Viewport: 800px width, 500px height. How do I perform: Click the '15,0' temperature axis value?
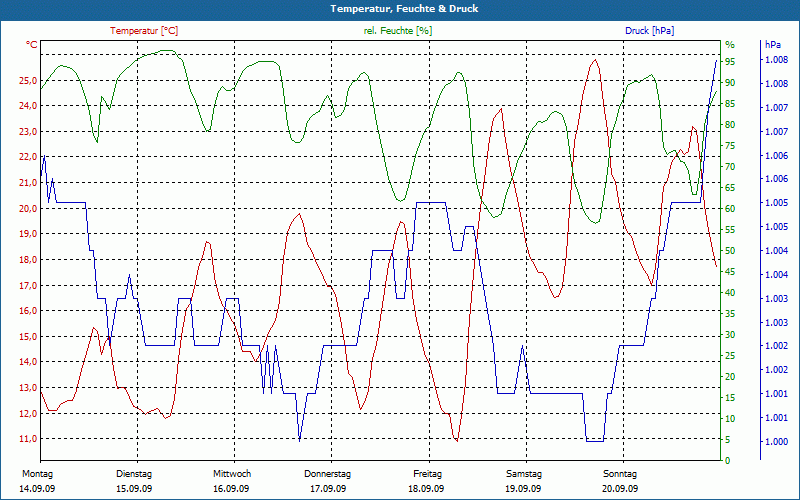click(28, 336)
